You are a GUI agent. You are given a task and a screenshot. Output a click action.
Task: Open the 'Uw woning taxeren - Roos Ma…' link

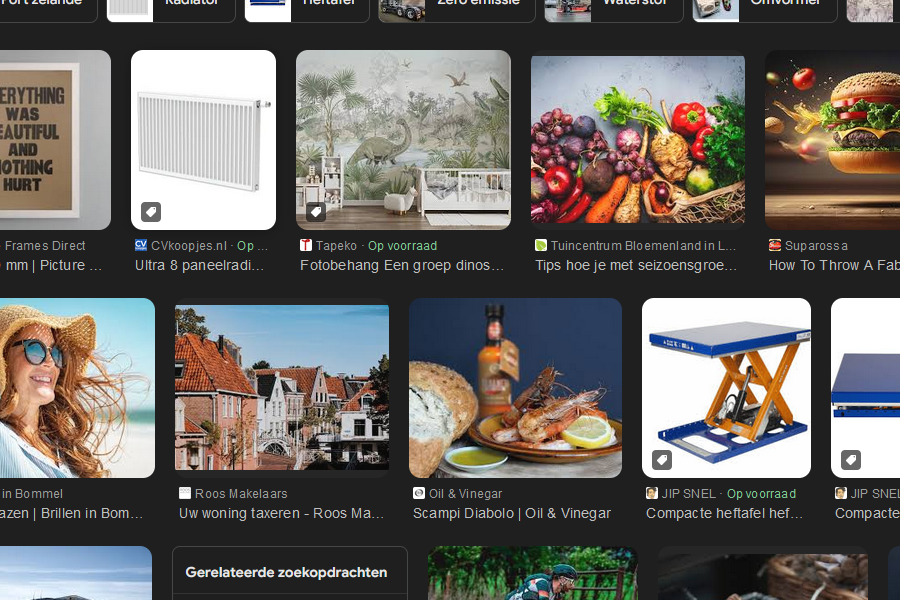(281, 513)
